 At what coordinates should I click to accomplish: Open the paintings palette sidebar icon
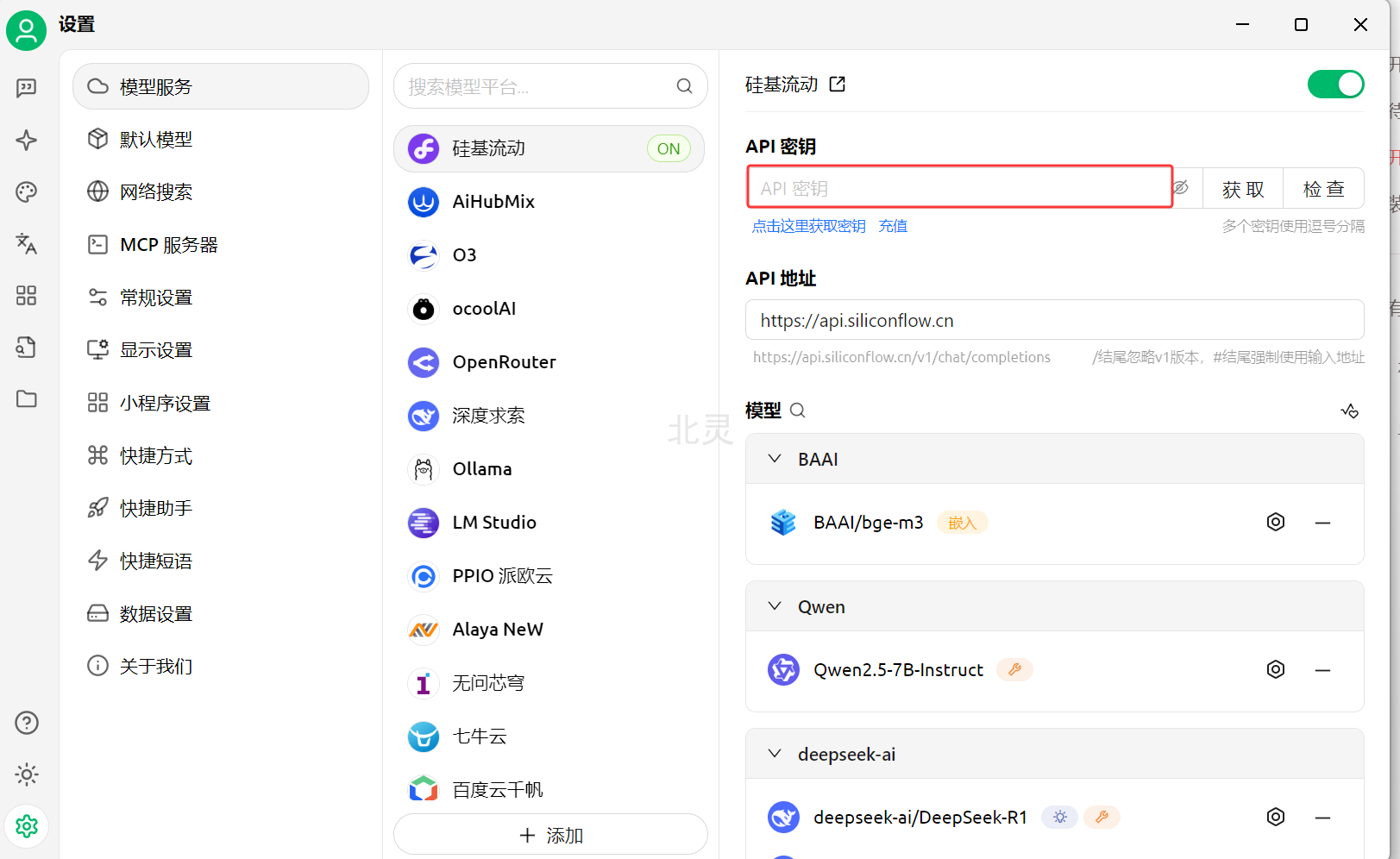pos(27,191)
